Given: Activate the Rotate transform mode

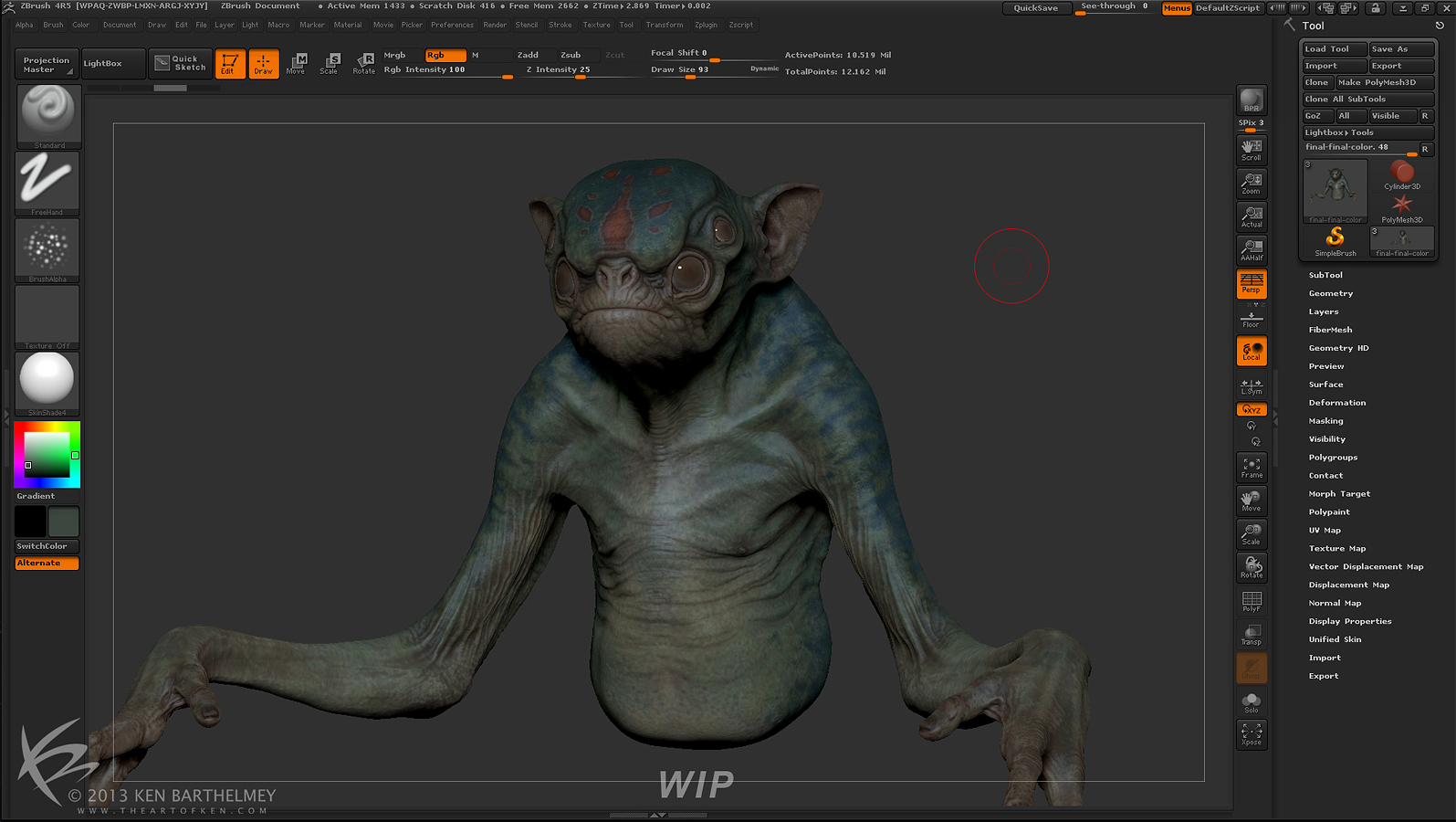Looking at the screenshot, I should click(x=363, y=63).
